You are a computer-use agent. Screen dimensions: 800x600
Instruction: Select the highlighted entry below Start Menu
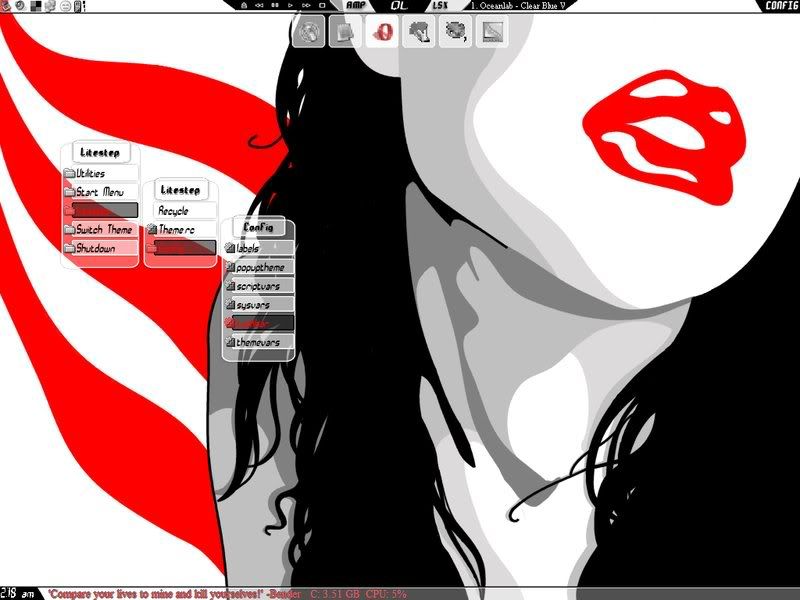click(x=101, y=211)
